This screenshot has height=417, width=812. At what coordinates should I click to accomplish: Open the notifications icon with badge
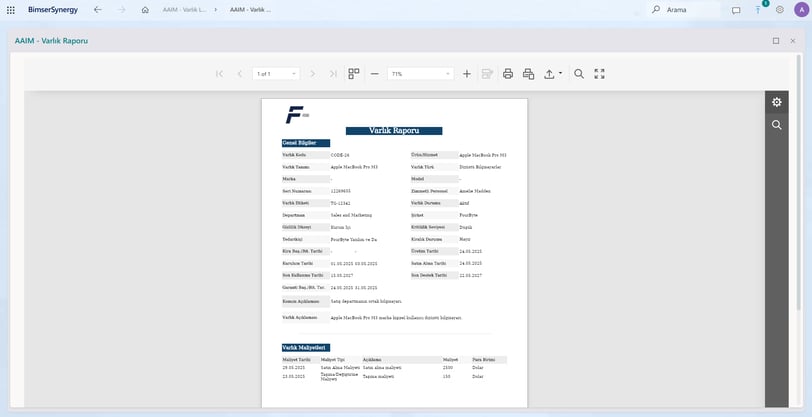(759, 10)
